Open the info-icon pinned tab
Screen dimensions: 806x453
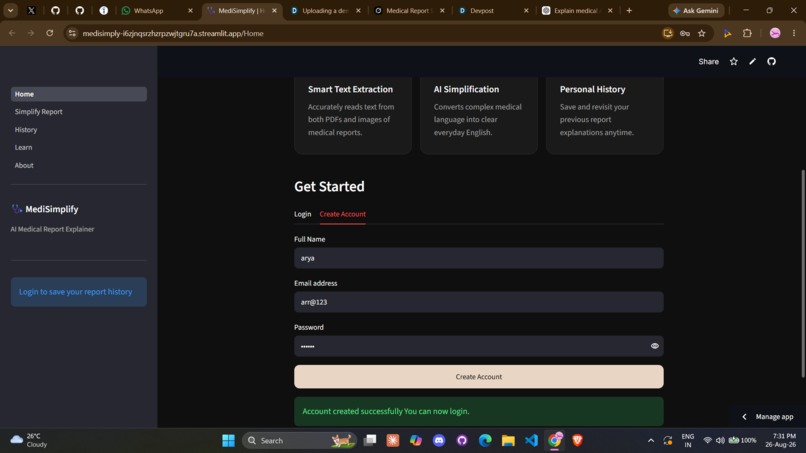103,10
